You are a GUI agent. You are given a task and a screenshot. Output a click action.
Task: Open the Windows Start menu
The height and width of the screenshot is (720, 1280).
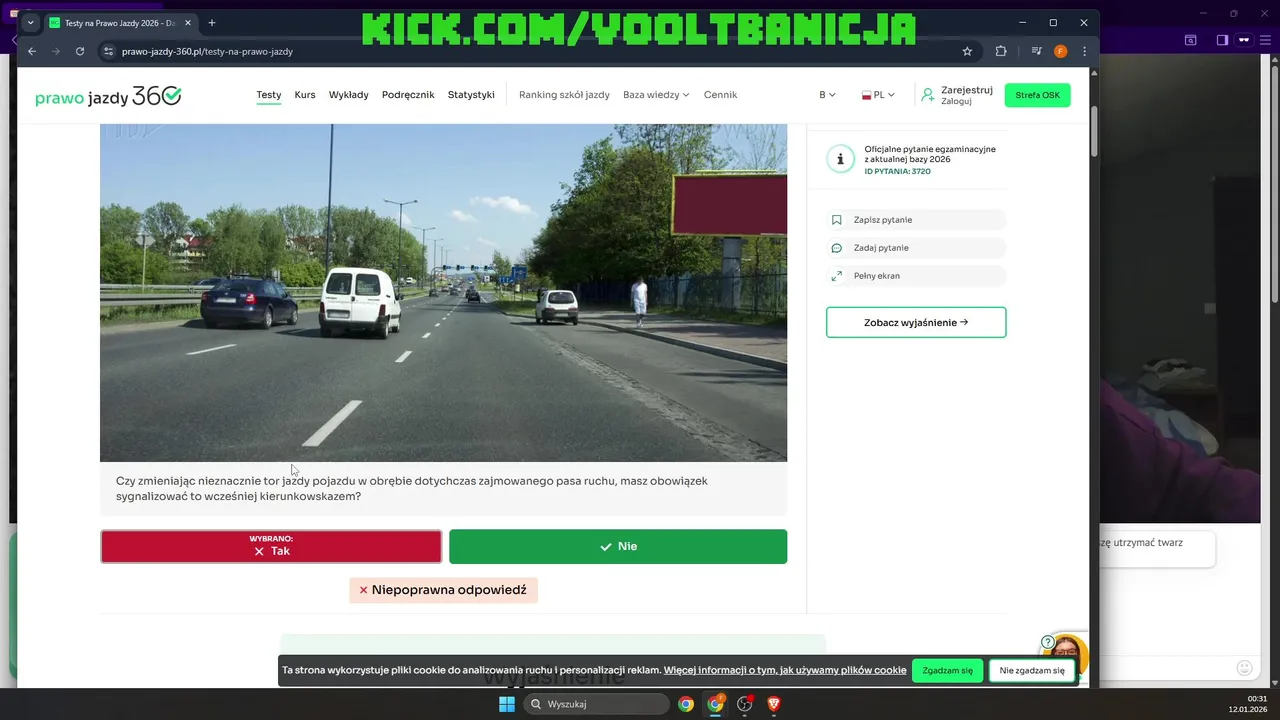(507, 704)
